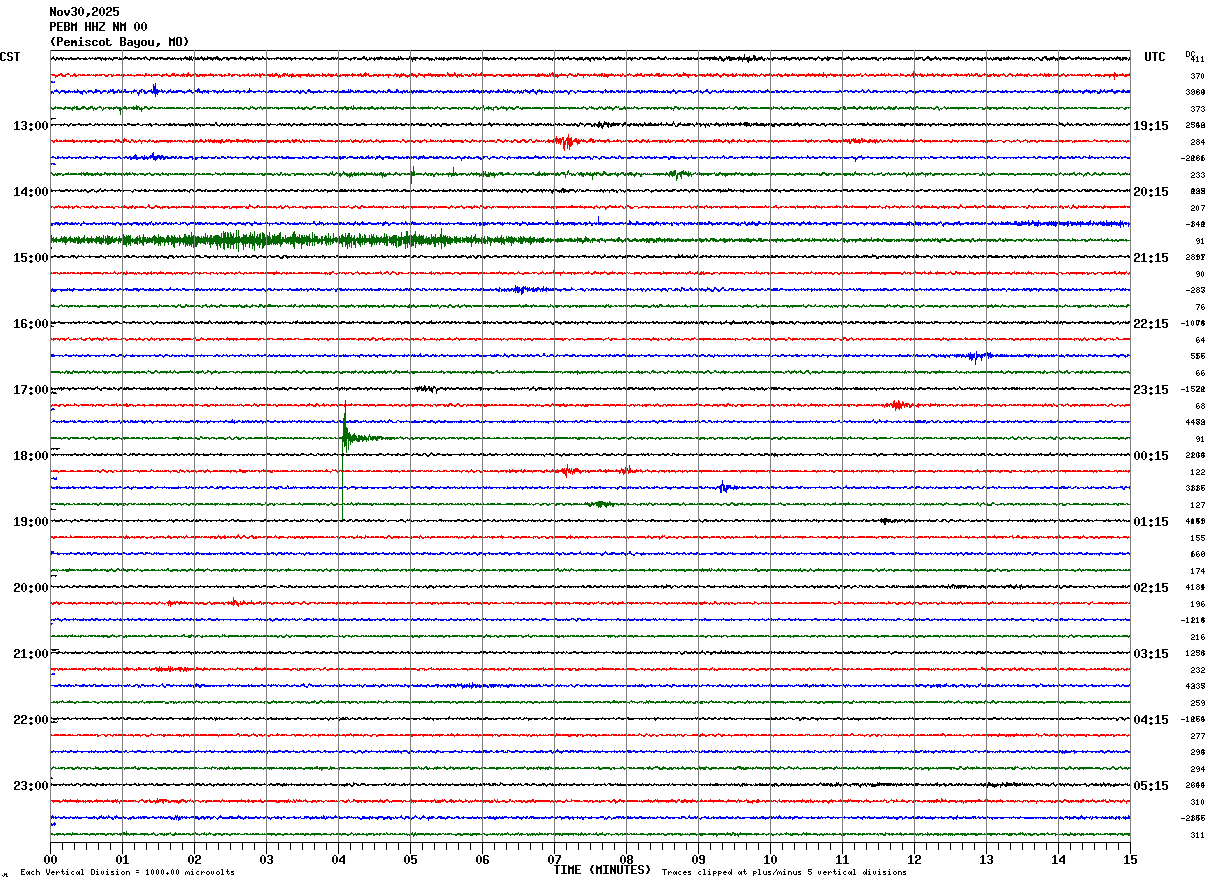
Task: Click the red burst near minute 12 after 17:00
Action: tap(897, 405)
